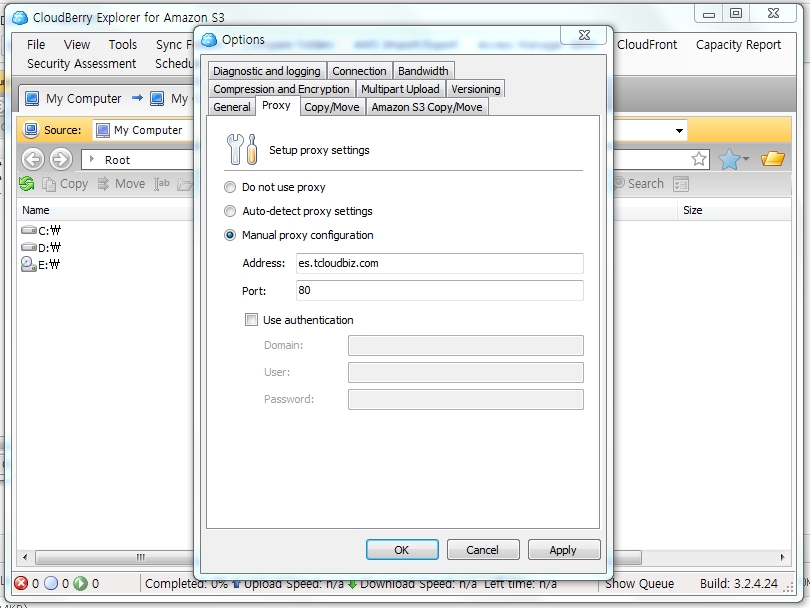810x608 pixels.
Task: Click the User input field
Action: tap(465, 372)
